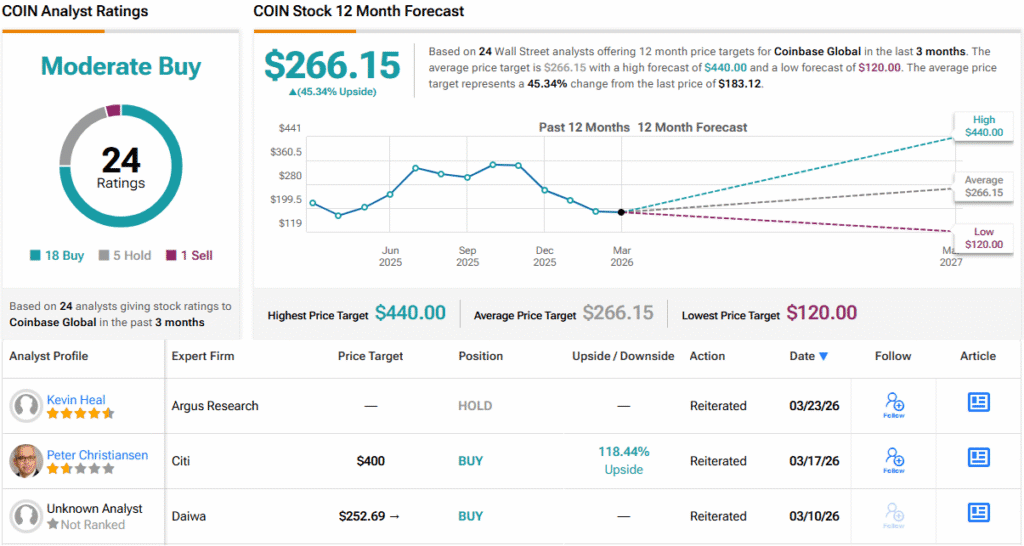Screen dimensions: 1024x546
Task: Follow analyst Kevin Heal icon
Action: tap(894, 405)
